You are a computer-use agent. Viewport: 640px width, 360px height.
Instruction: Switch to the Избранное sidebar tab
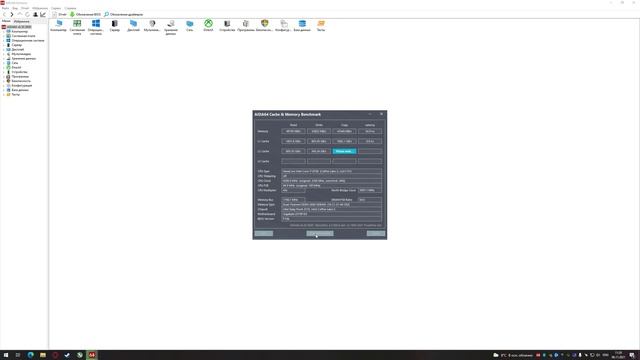coord(22,21)
